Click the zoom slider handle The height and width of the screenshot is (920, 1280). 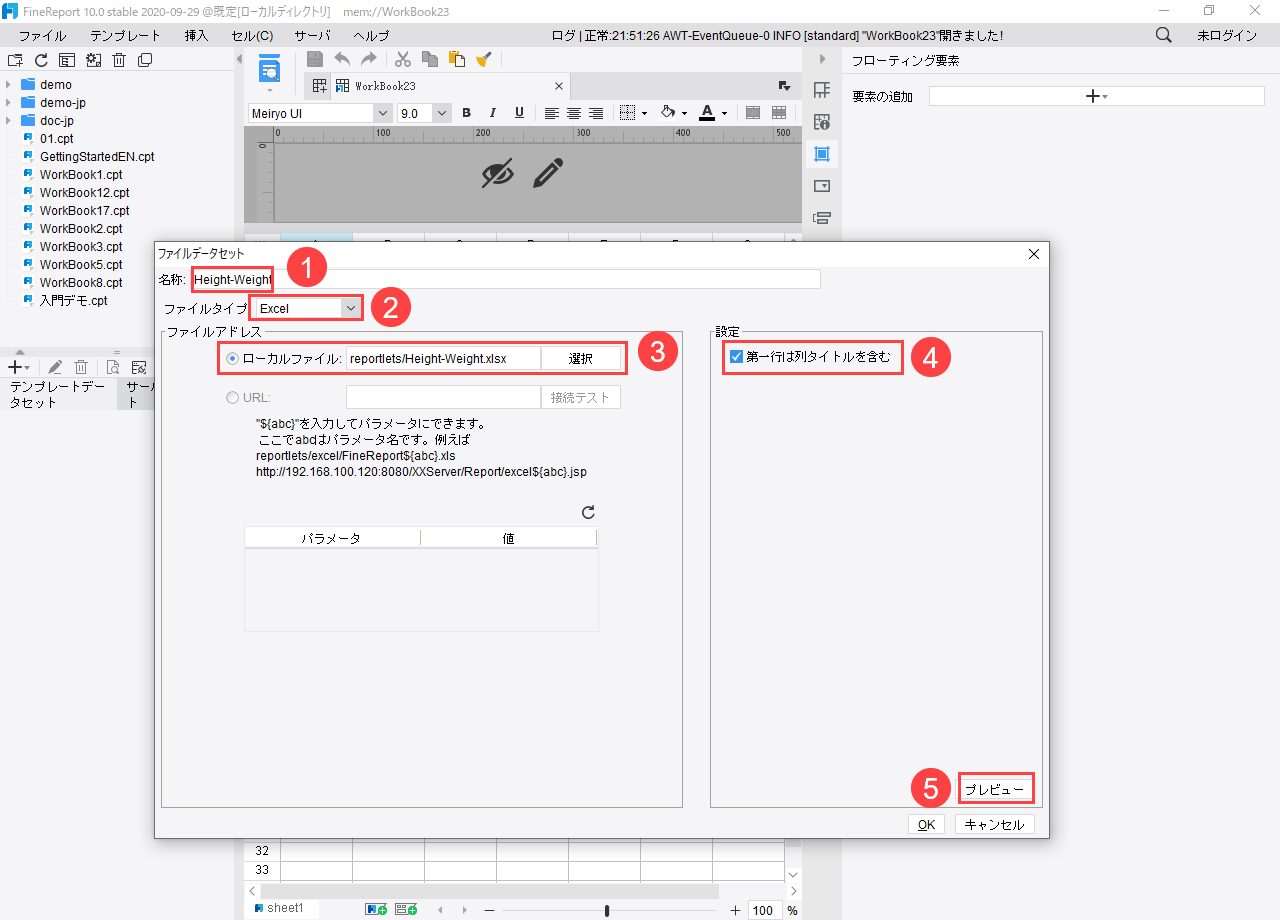tap(607, 910)
